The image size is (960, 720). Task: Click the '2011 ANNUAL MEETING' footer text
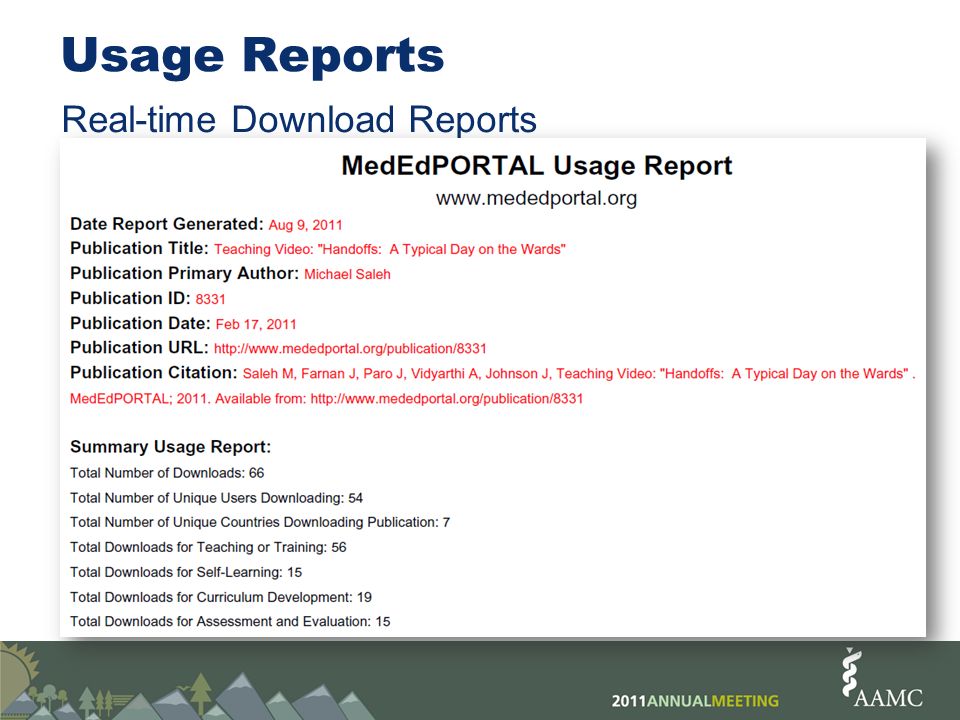(x=695, y=700)
